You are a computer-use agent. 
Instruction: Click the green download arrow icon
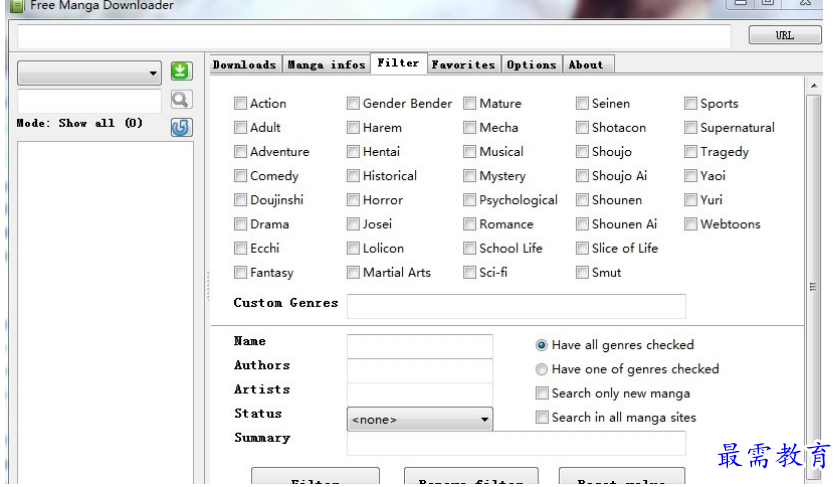point(181,71)
